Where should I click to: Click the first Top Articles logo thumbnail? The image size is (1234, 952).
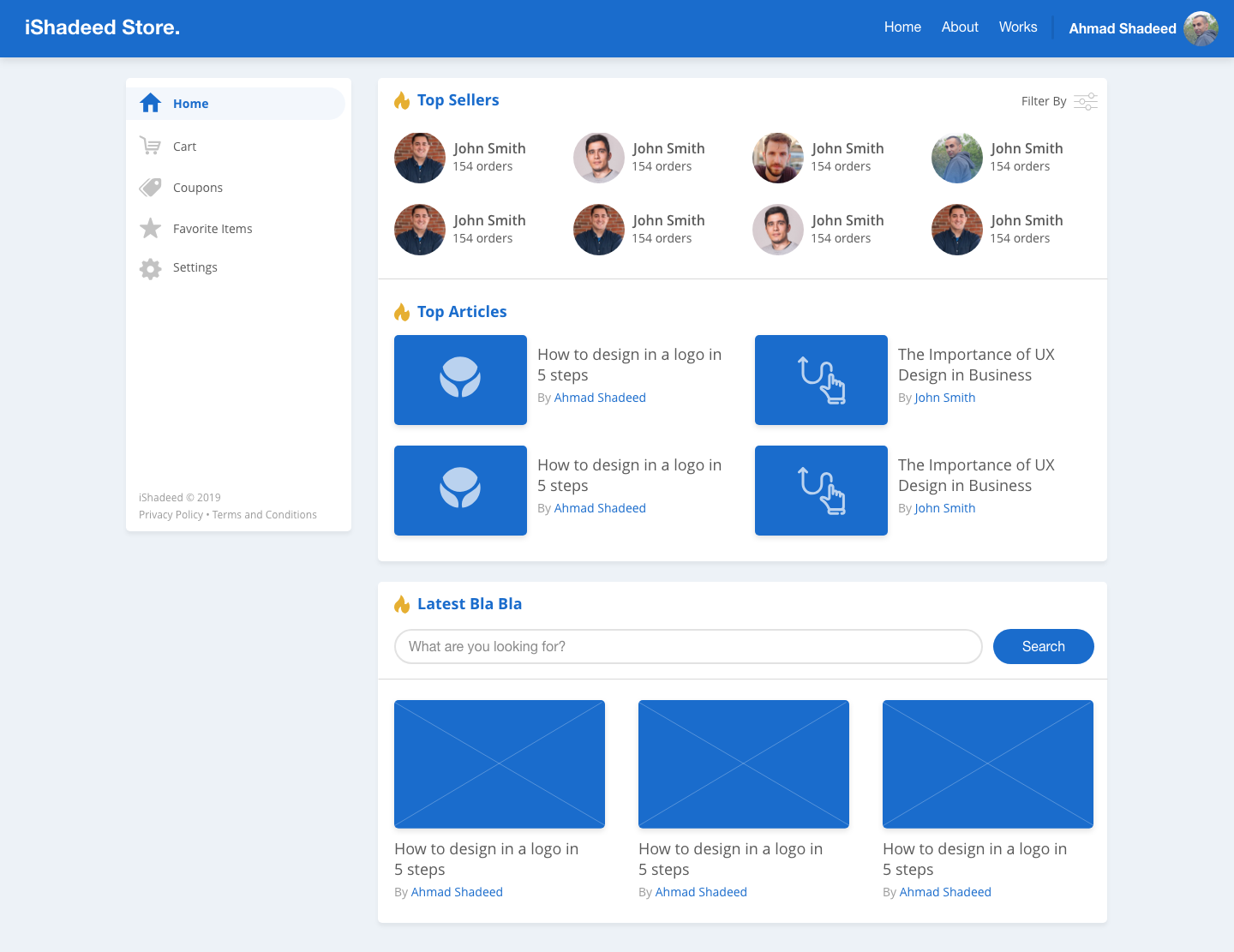pos(460,380)
